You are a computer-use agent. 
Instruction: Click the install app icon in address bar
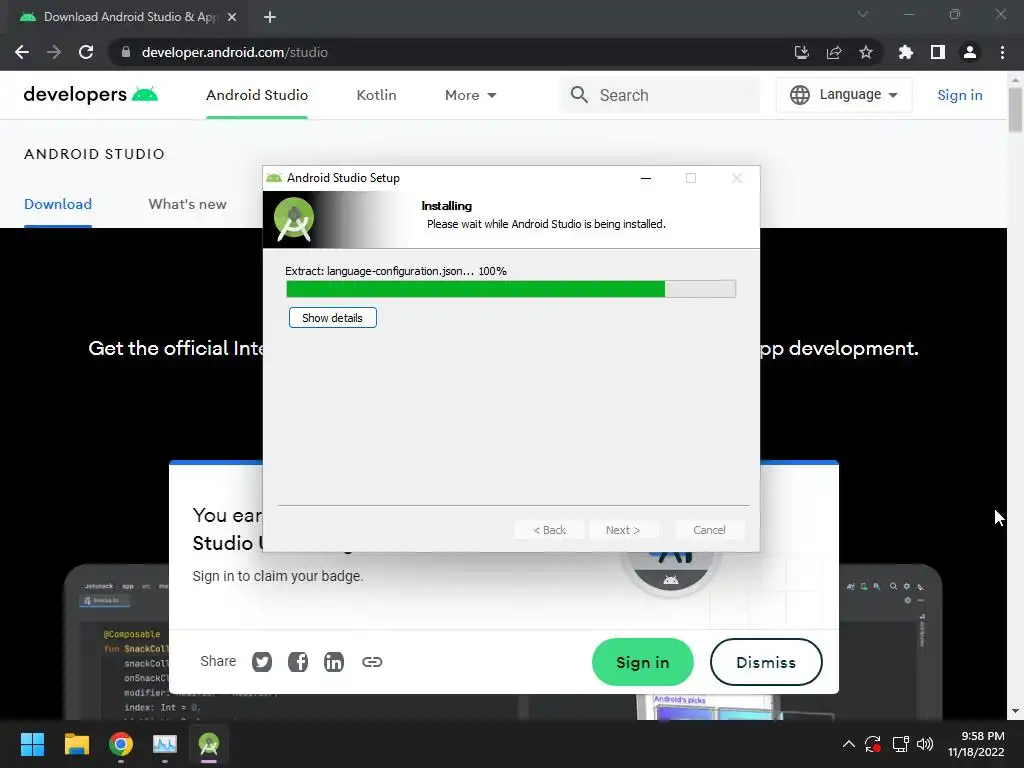pyautogui.click(x=801, y=52)
